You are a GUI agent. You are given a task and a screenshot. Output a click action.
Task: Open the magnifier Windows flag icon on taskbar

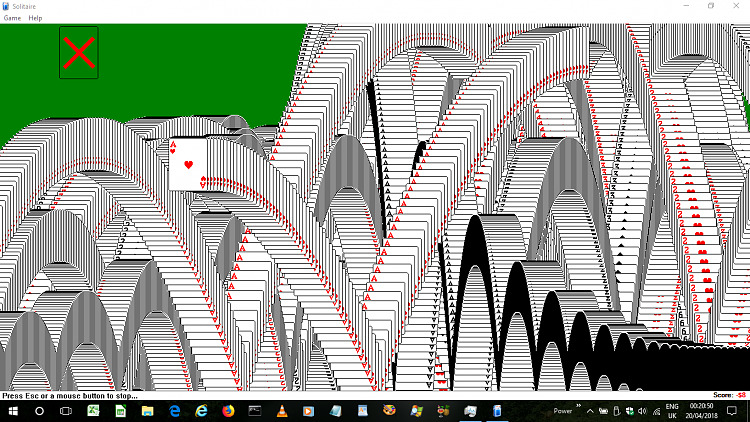coord(417,411)
